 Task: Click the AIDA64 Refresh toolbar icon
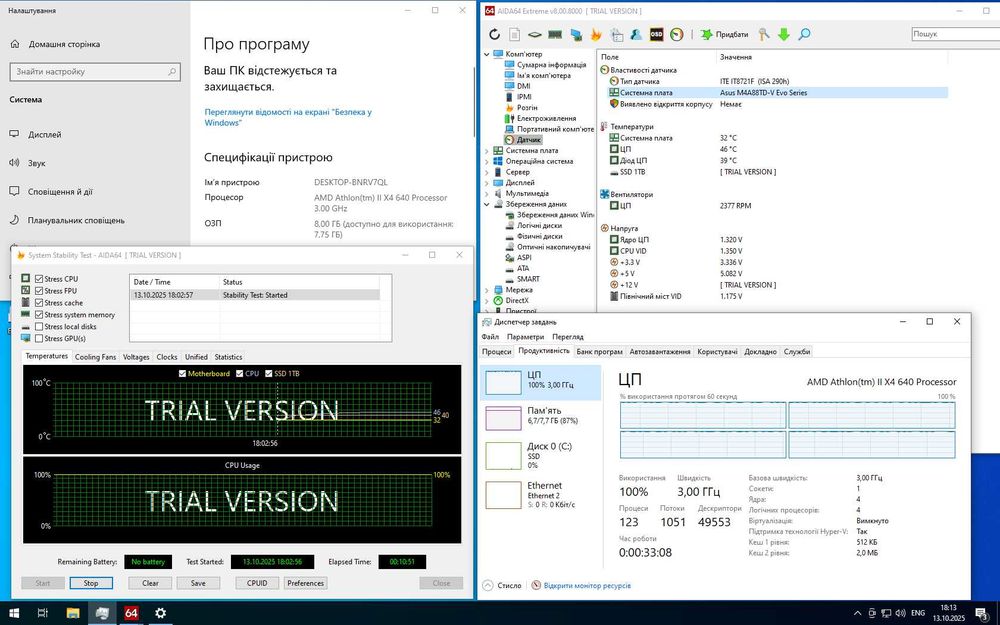(x=495, y=34)
